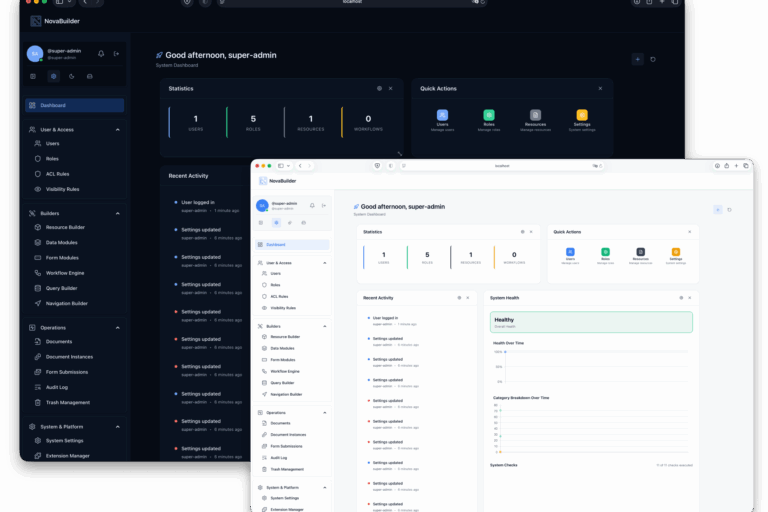Click logout icon in light window
The height and width of the screenshot is (512, 768).
click(x=324, y=205)
